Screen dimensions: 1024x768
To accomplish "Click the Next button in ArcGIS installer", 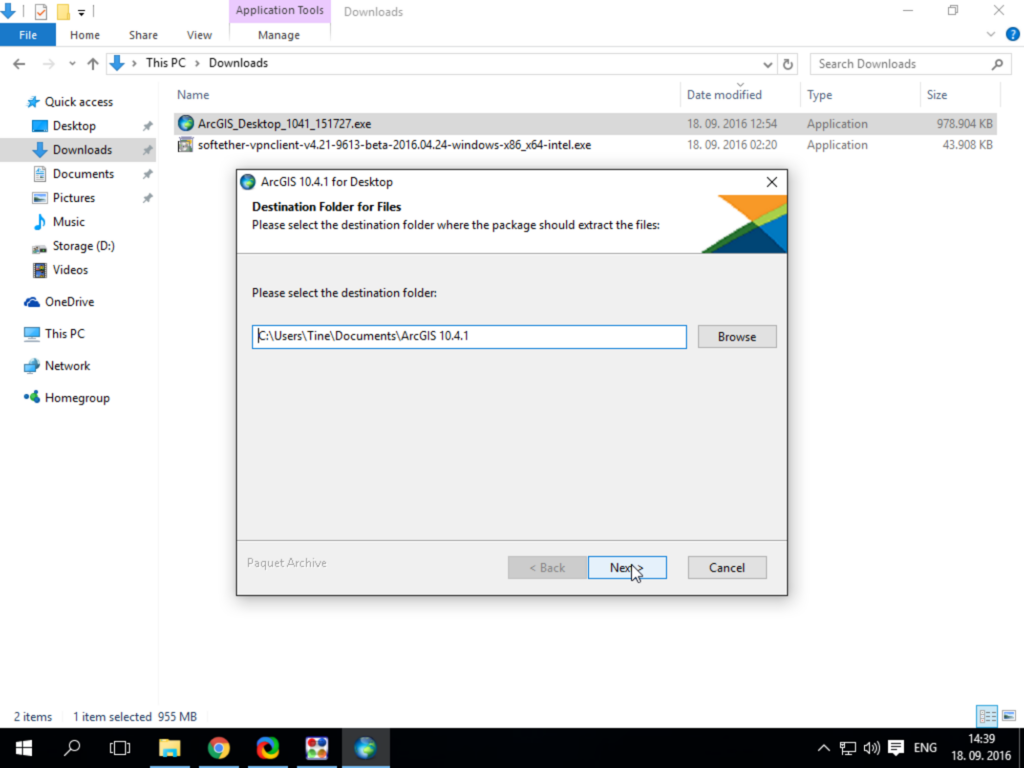I will pos(627,568).
